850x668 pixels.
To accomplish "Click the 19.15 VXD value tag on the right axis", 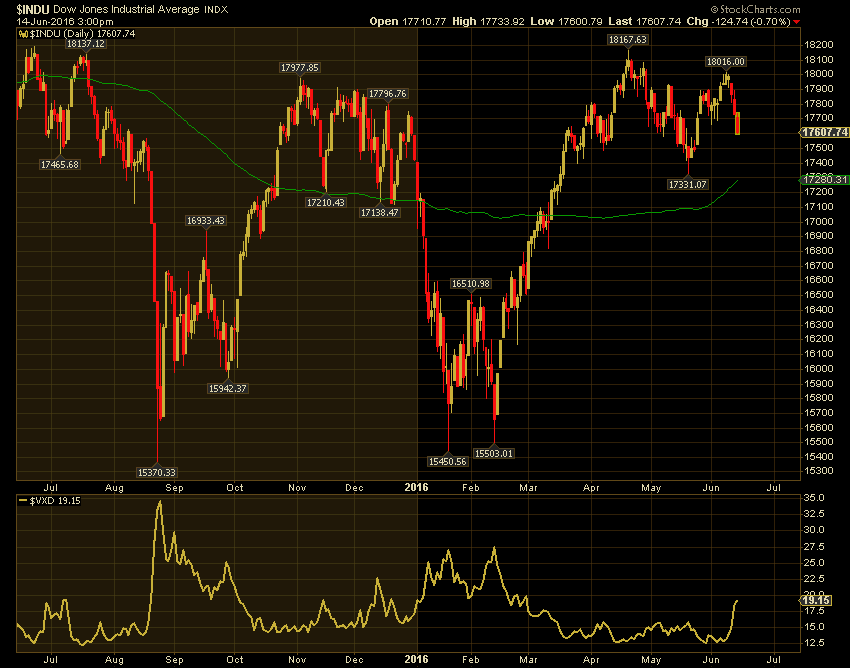I will (x=816, y=600).
